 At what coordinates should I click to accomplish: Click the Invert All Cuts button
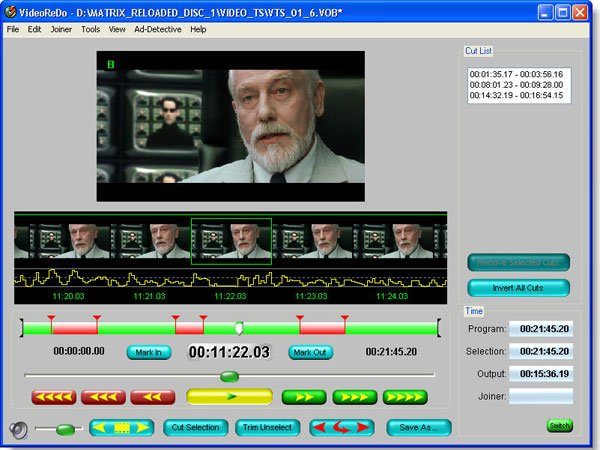pyautogui.click(x=518, y=288)
